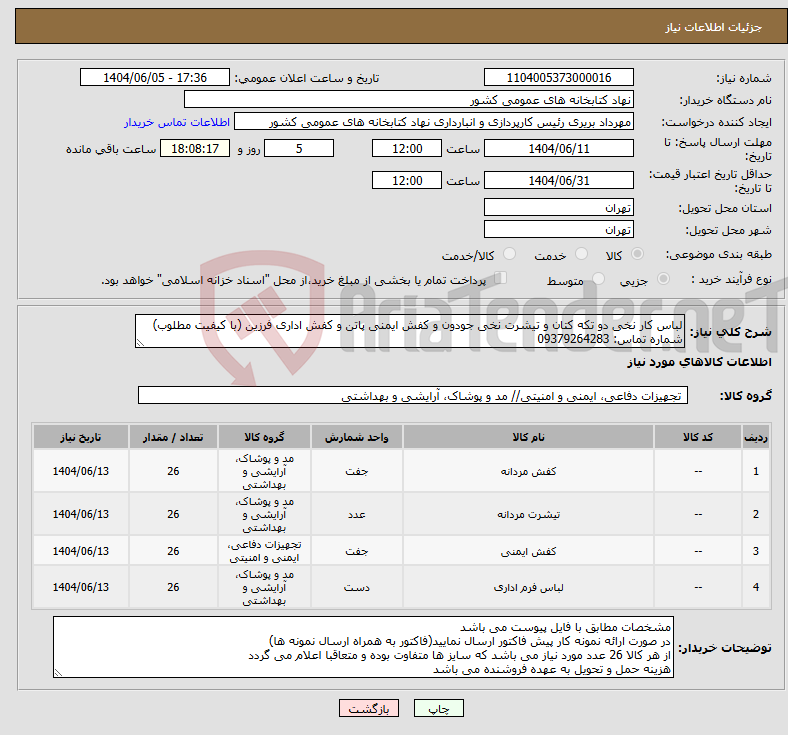This screenshot has height=735, width=788.
Task: Click the remaining days field showing 5
Action: tap(299, 149)
